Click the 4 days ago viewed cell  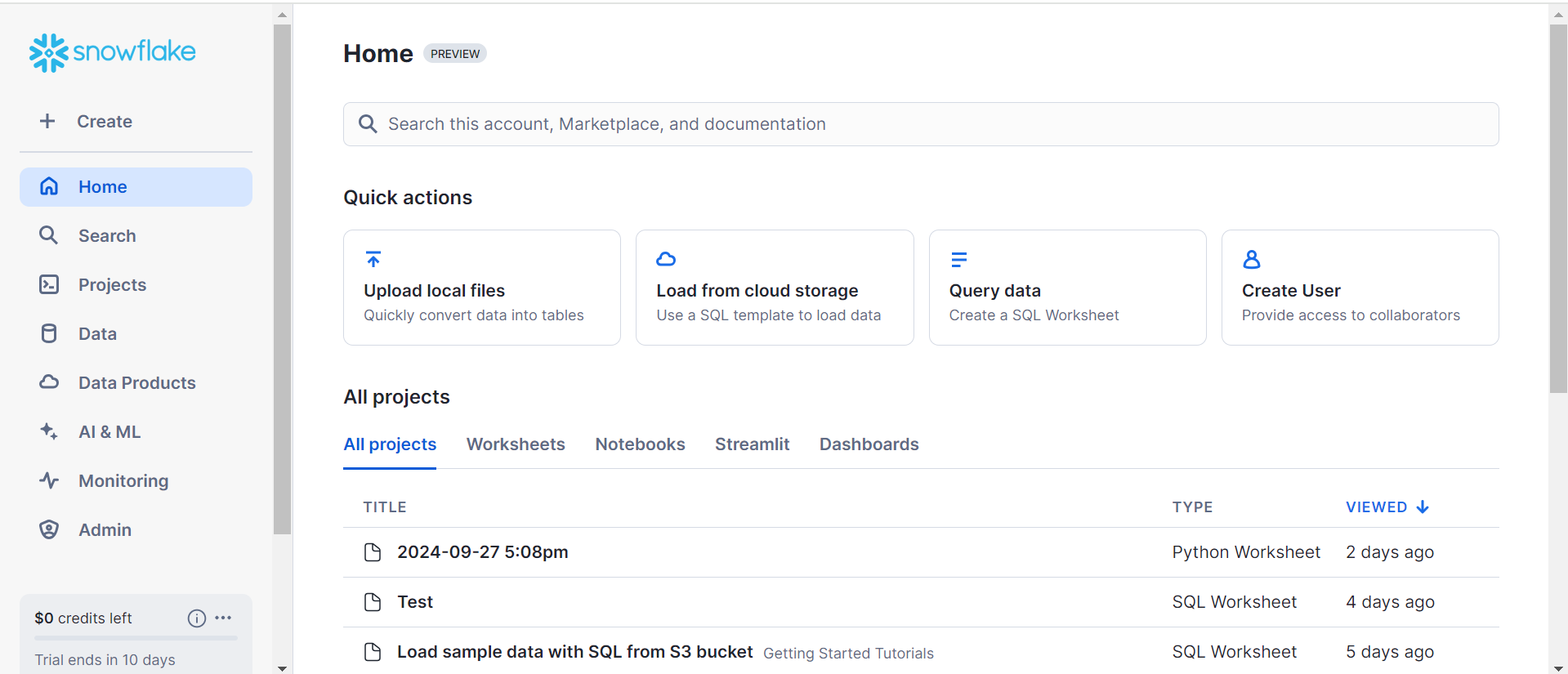pyautogui.click(x=1390, y=602)
